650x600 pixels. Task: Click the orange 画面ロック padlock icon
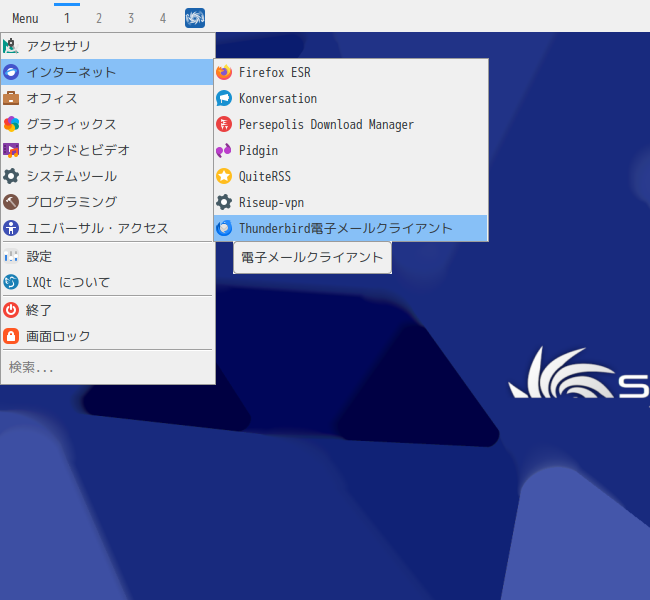pyautogui.click(x=11, y=336)
